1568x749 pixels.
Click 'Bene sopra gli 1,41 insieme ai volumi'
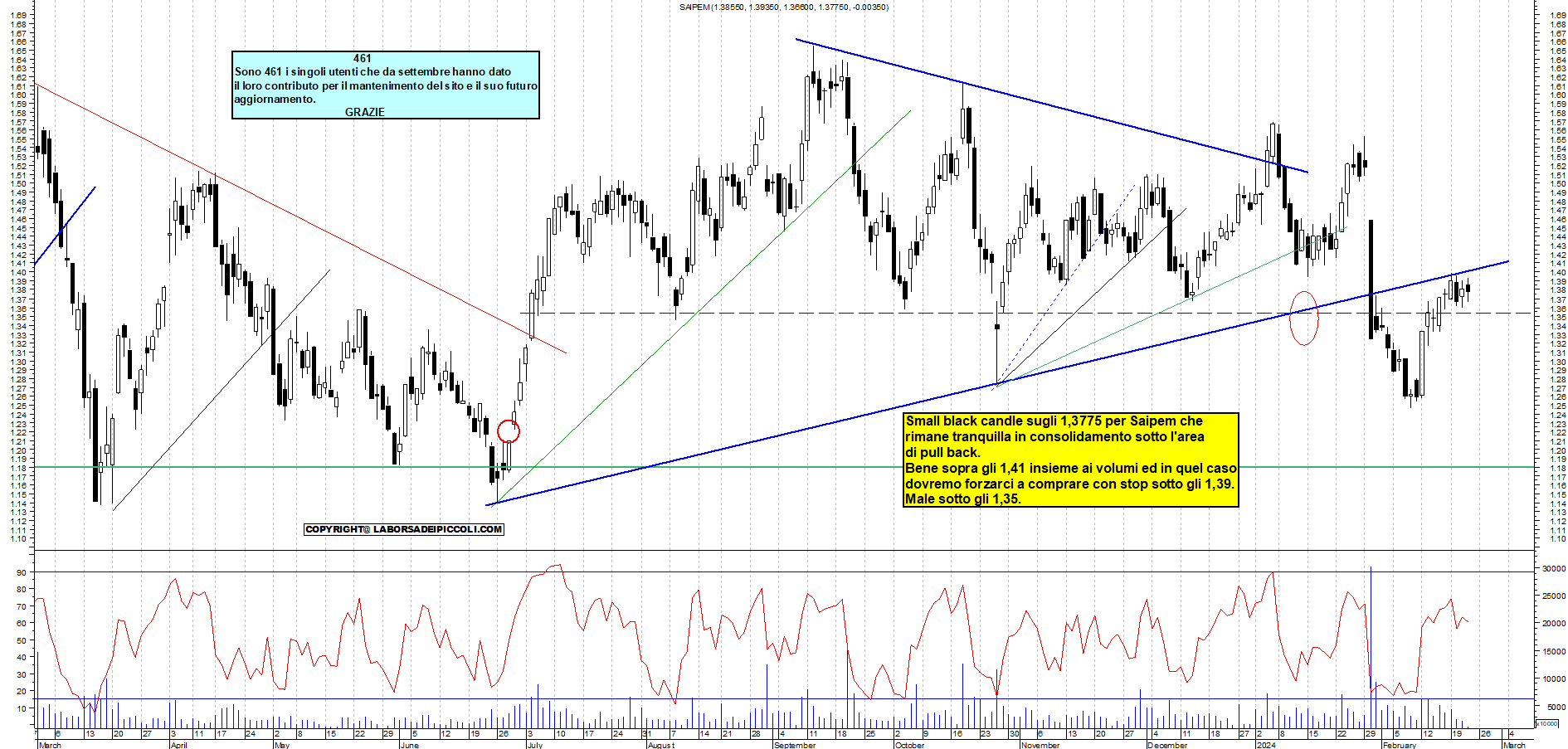(1070, 469)
